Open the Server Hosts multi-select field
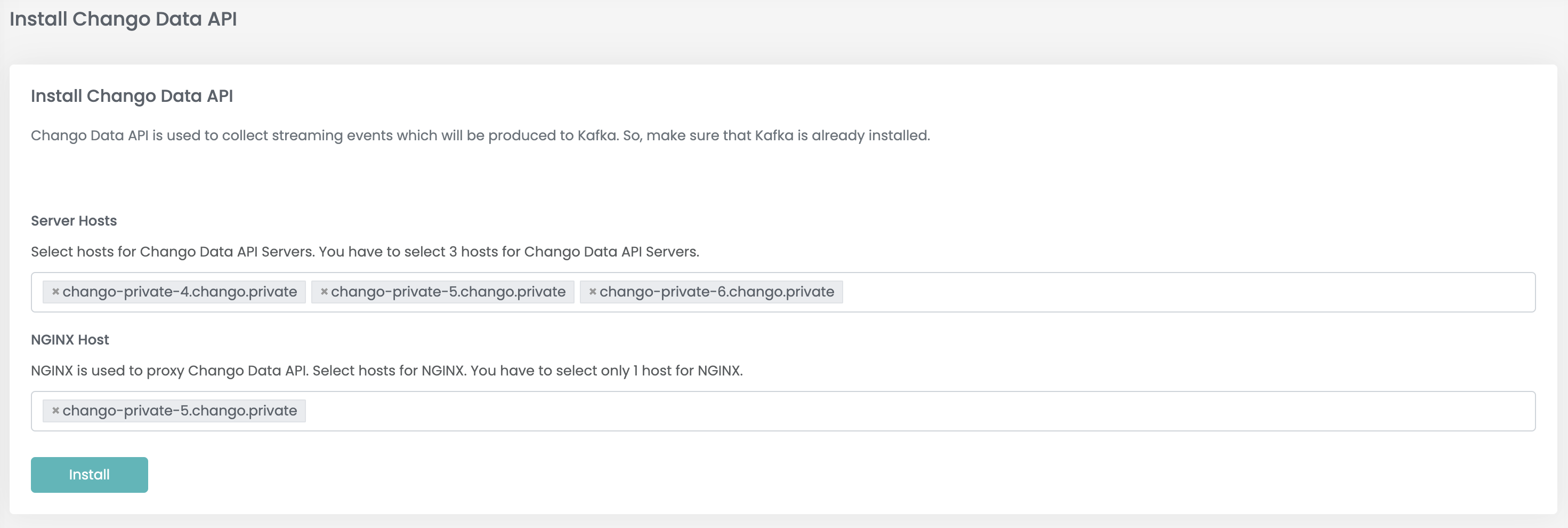Viewport: 1568px width, 528px height. point(783,292)
